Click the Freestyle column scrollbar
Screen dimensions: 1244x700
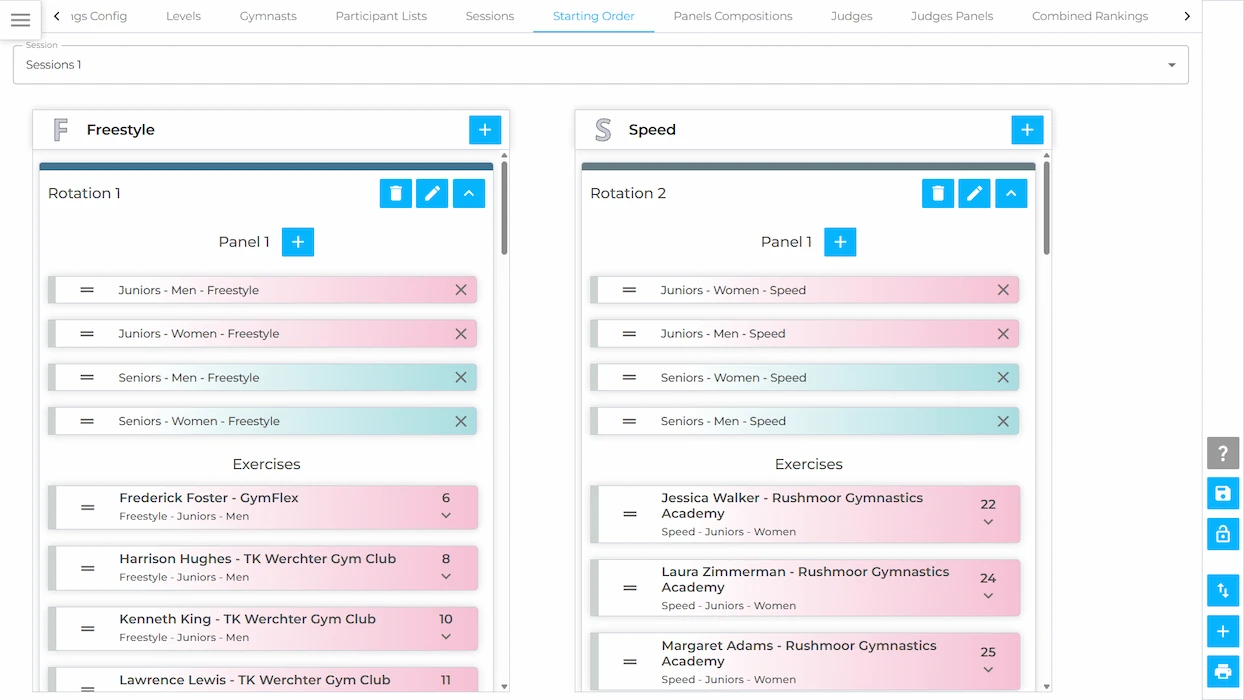504,210
